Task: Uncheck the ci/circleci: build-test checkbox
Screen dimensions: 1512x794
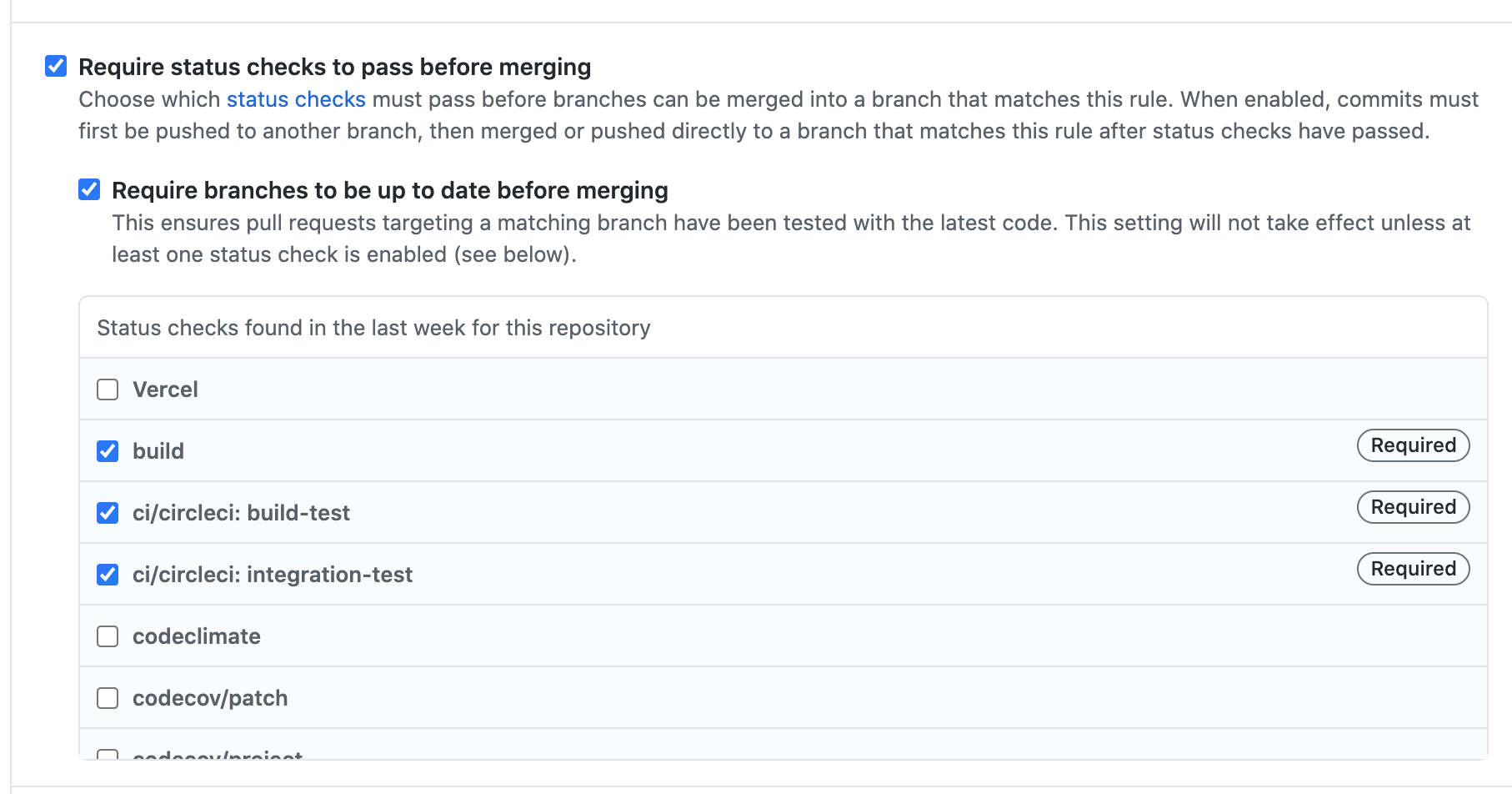Action: point(108,513)
